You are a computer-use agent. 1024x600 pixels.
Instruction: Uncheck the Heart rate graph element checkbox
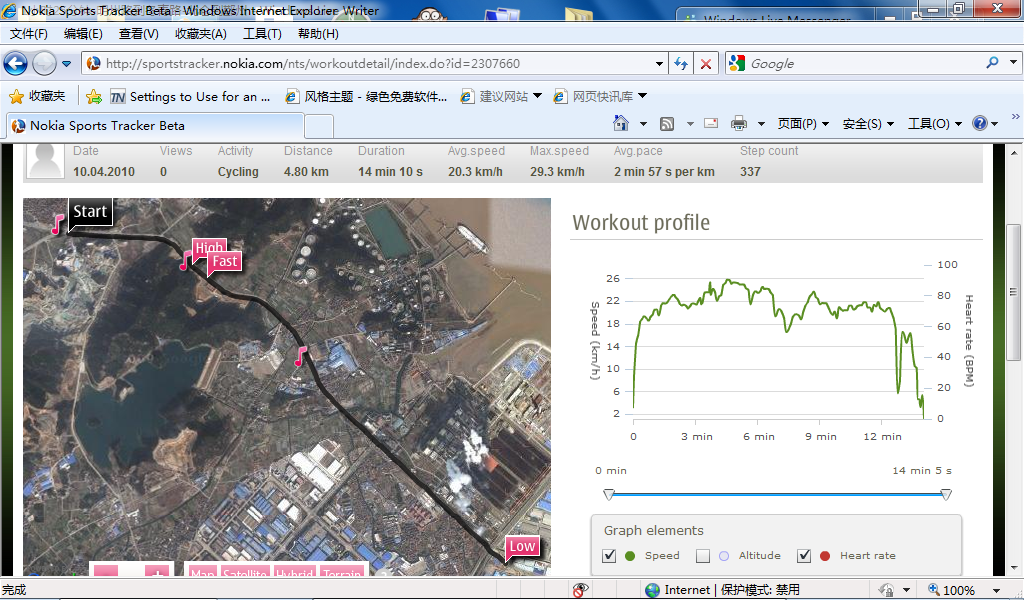804,556
